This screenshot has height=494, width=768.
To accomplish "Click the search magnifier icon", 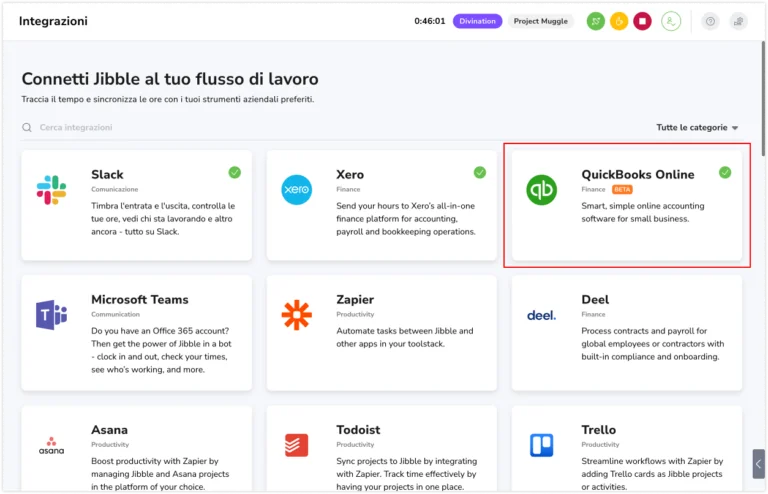I will pos(27,128).
